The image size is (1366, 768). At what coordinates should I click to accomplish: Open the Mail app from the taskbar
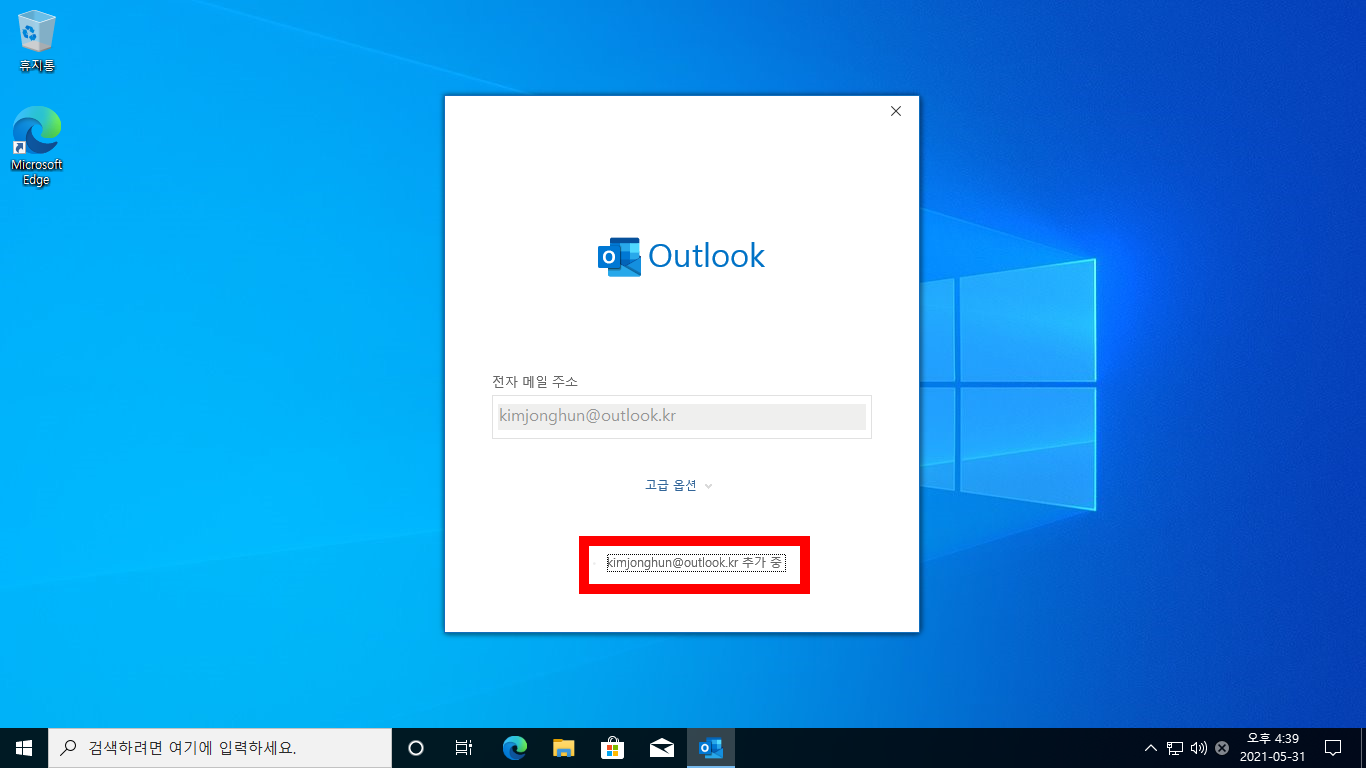pyautogui.click(x=662, y=747)
